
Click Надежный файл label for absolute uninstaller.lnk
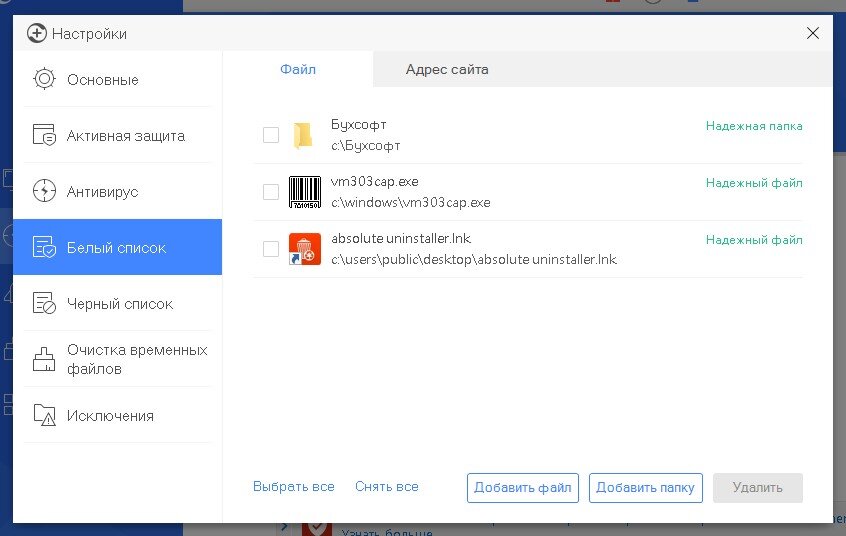coord(754,240)
